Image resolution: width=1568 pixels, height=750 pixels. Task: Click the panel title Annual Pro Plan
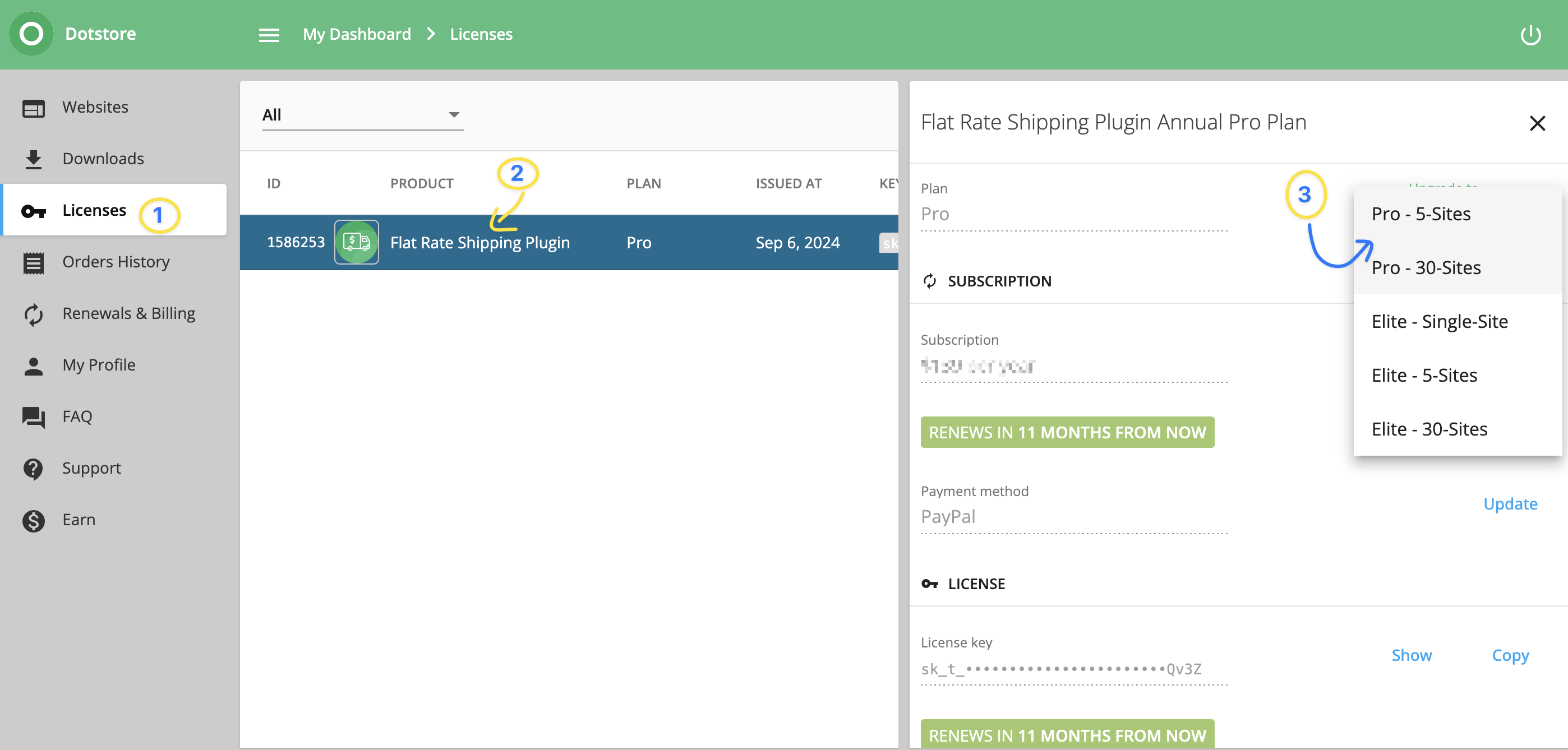coord(1113,122)
